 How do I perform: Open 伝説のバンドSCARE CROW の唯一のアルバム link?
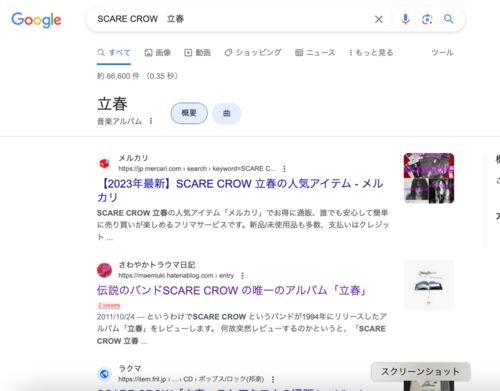pos(232,290)
